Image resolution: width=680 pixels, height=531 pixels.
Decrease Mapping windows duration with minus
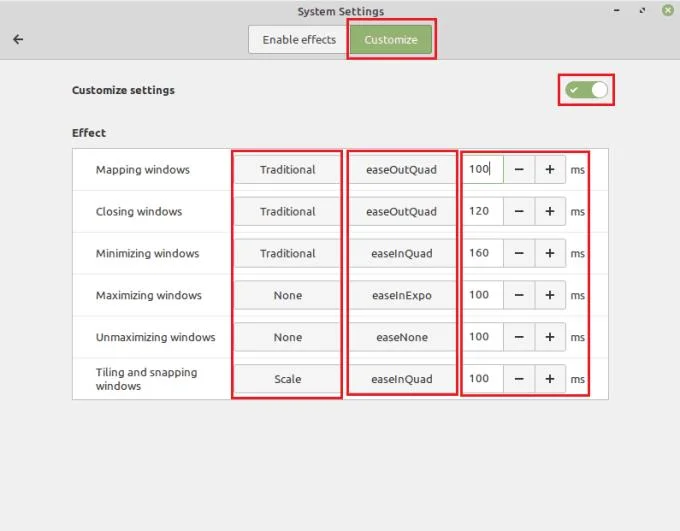519,170
